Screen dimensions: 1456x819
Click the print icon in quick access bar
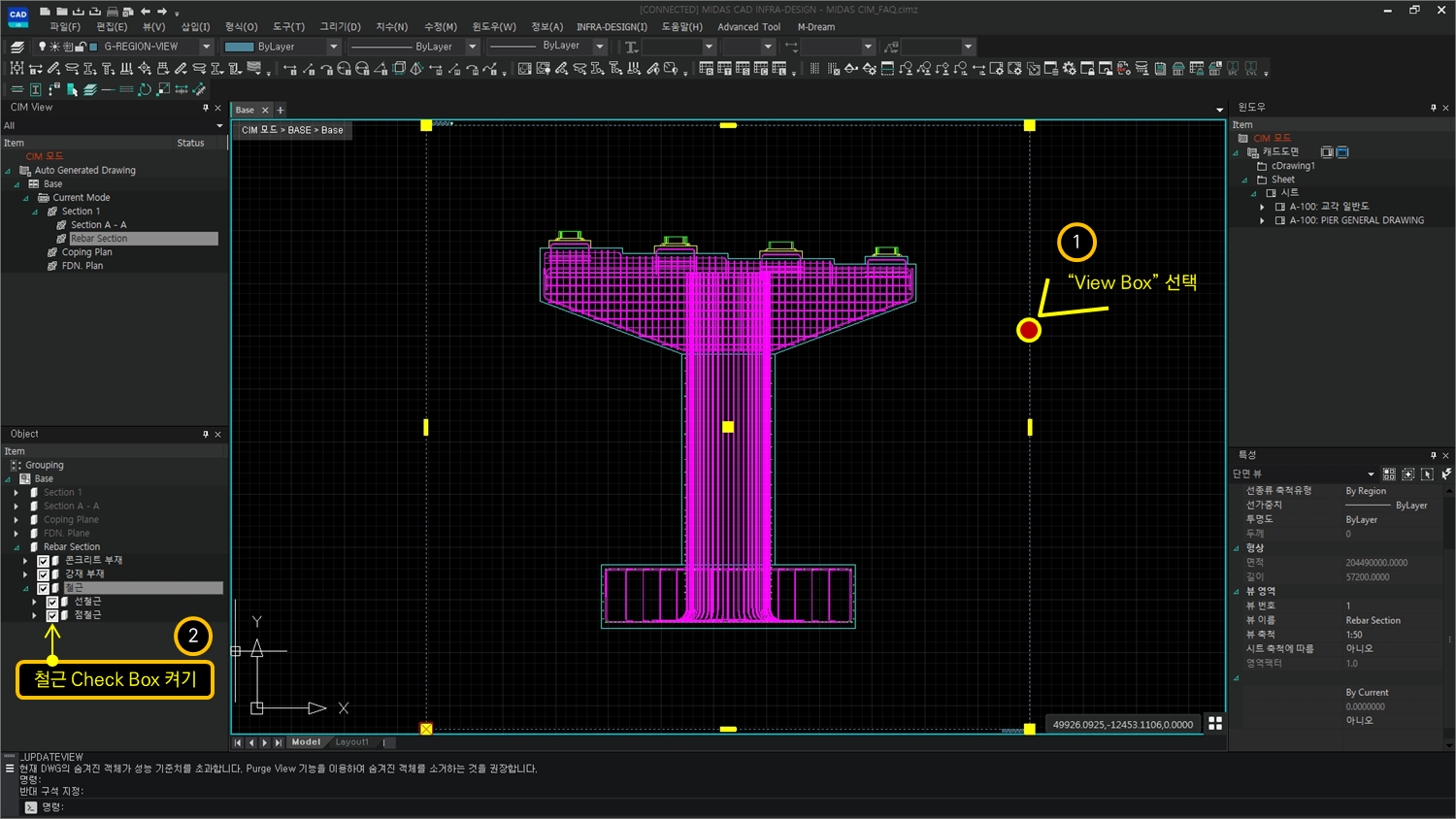pyautogui.click(x=112, y=12)
